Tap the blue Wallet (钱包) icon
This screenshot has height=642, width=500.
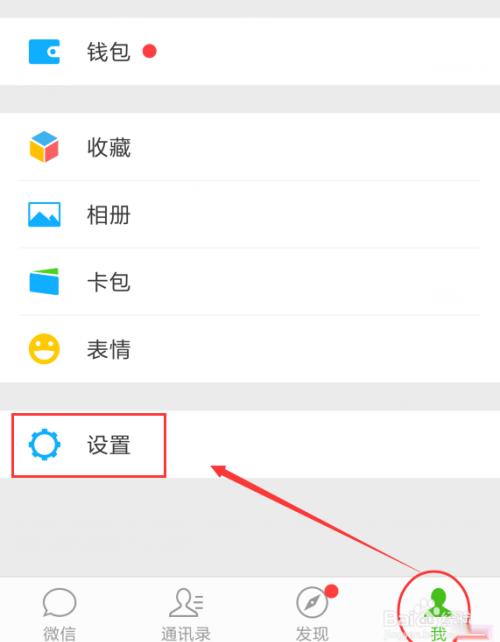(x=44, y=52)
